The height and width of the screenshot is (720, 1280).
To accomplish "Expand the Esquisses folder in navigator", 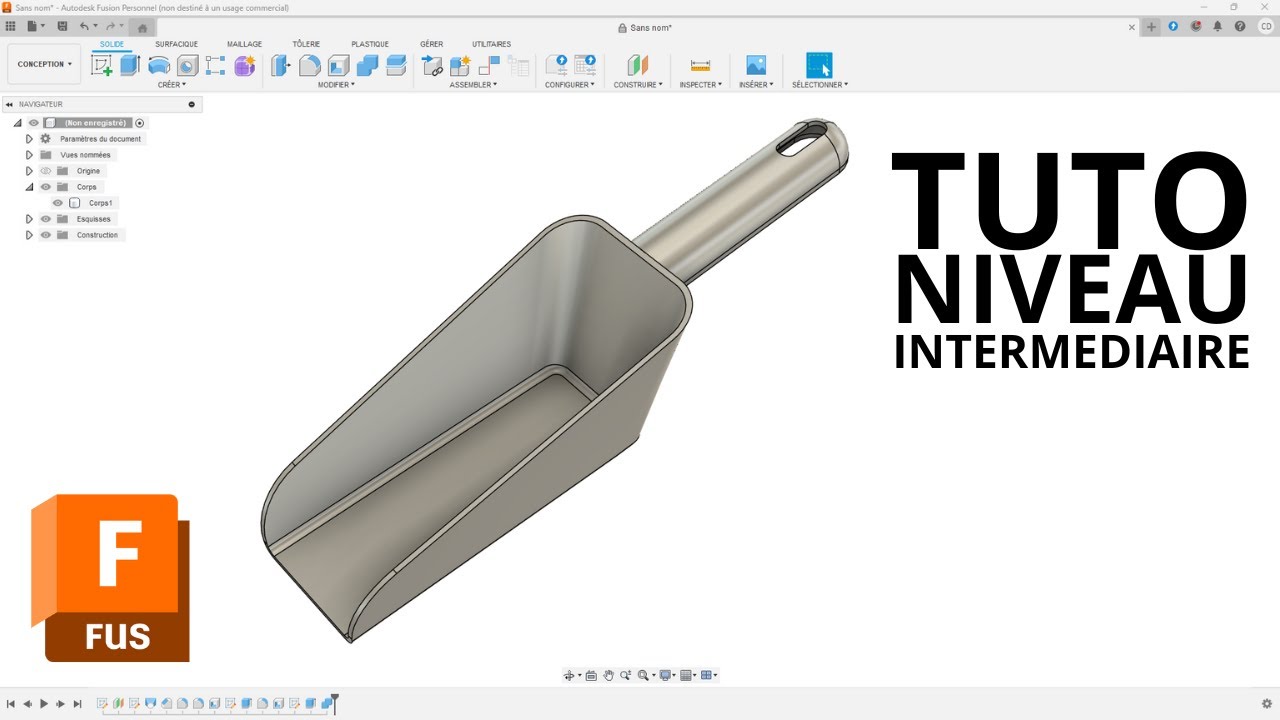I will [29, 219].
